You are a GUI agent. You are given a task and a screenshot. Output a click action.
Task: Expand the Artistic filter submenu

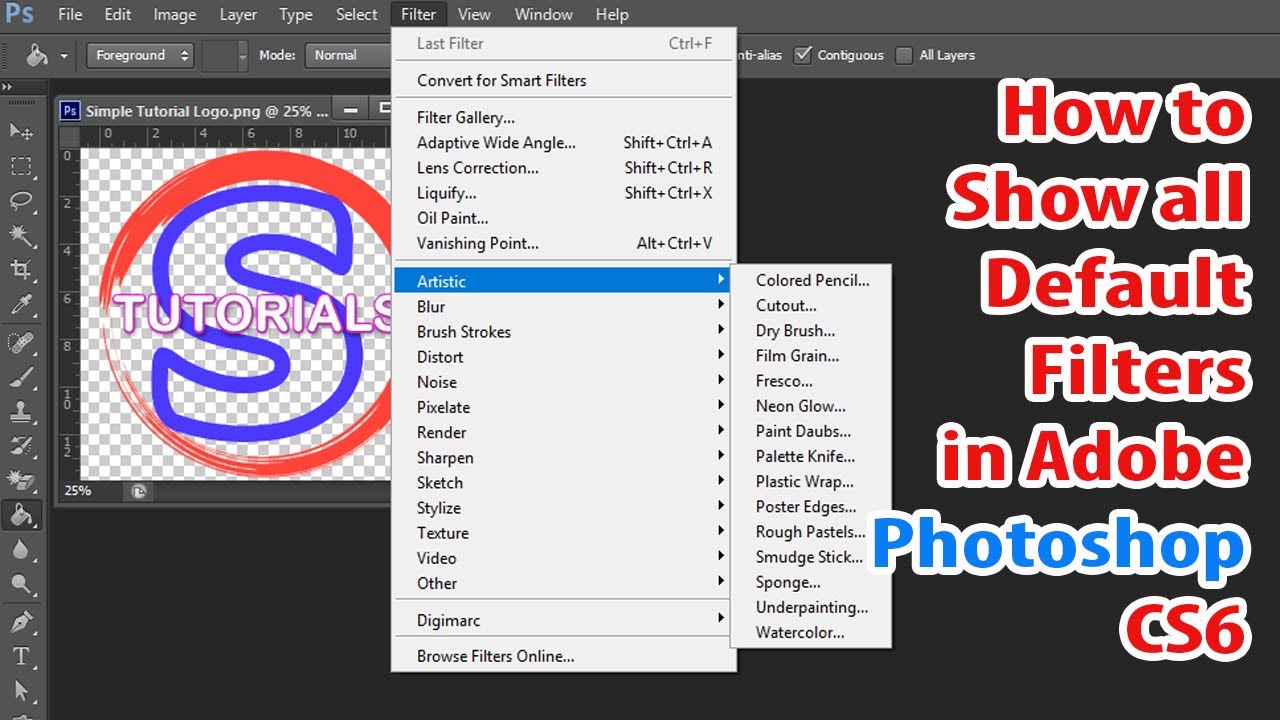tap(564, 281)
